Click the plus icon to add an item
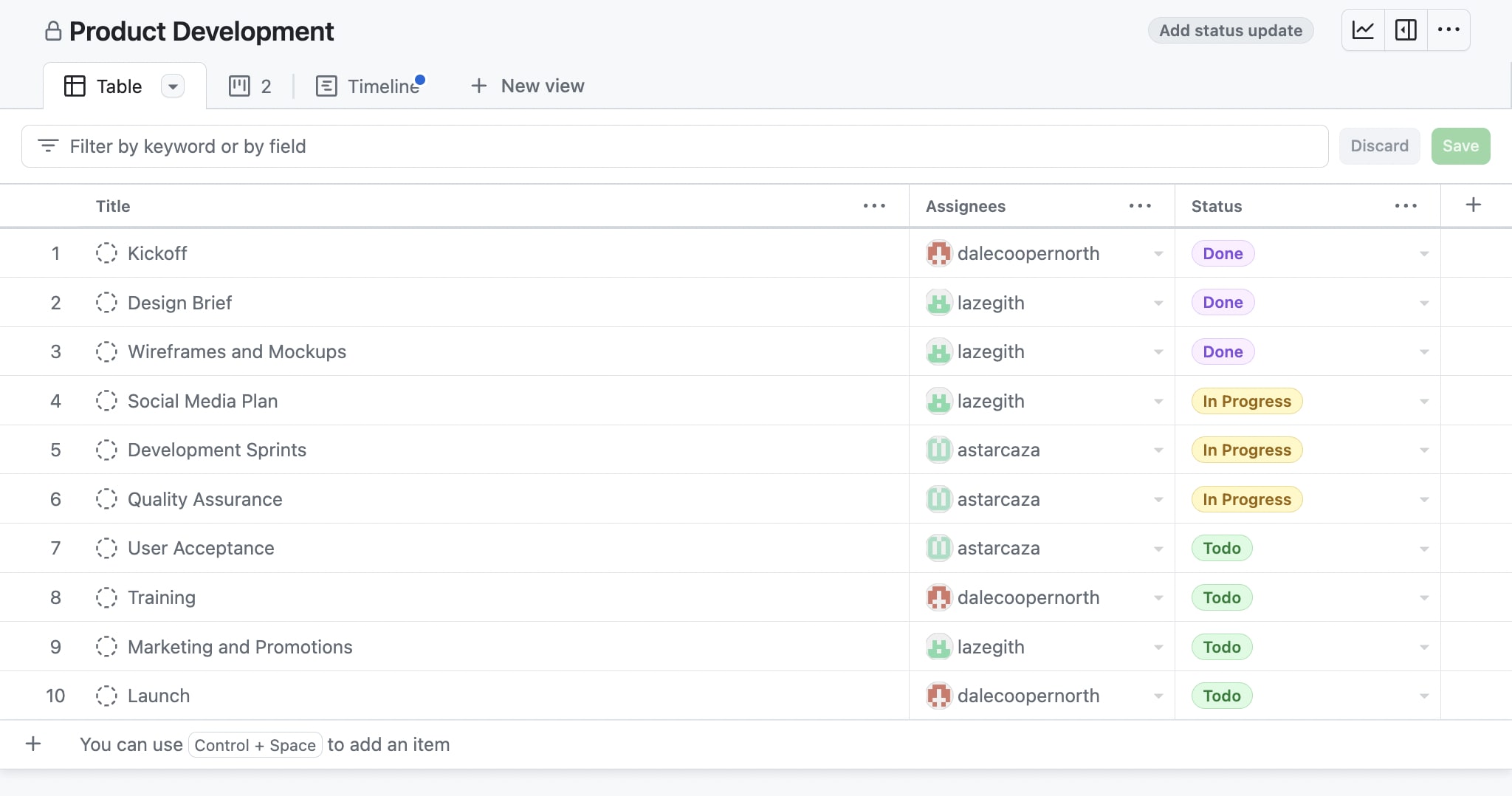This screenshot has height=796, width=1512. click(x=33, y=744)
